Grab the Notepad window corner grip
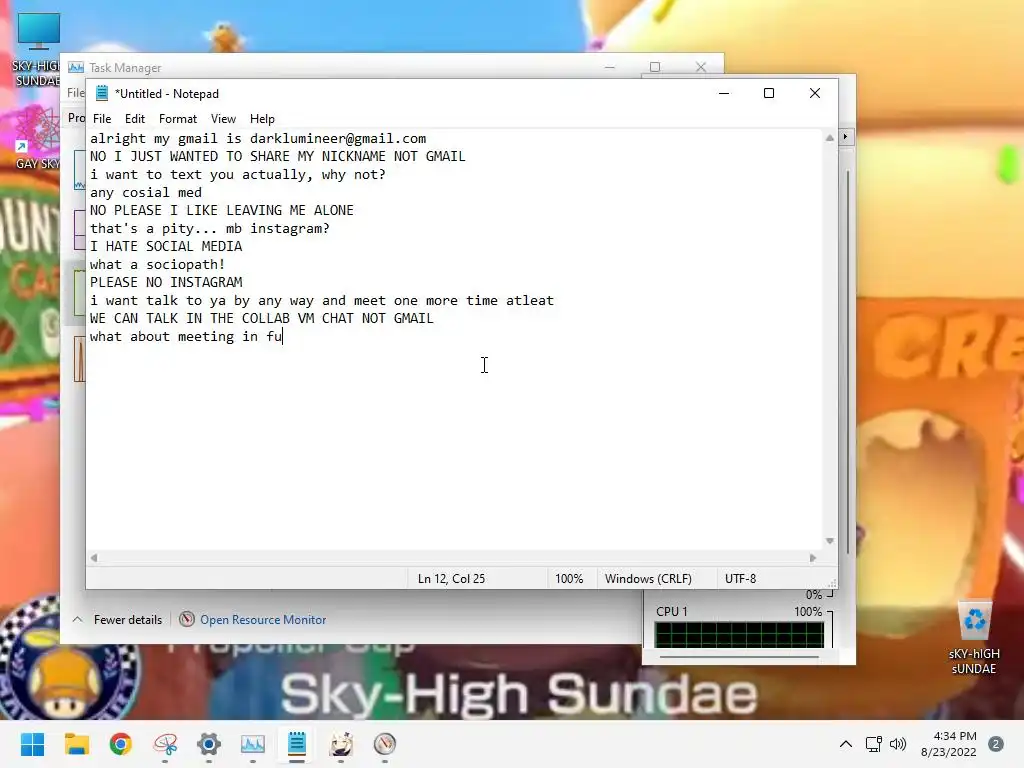The image size is (1024, 768). [x=832, y=583]
